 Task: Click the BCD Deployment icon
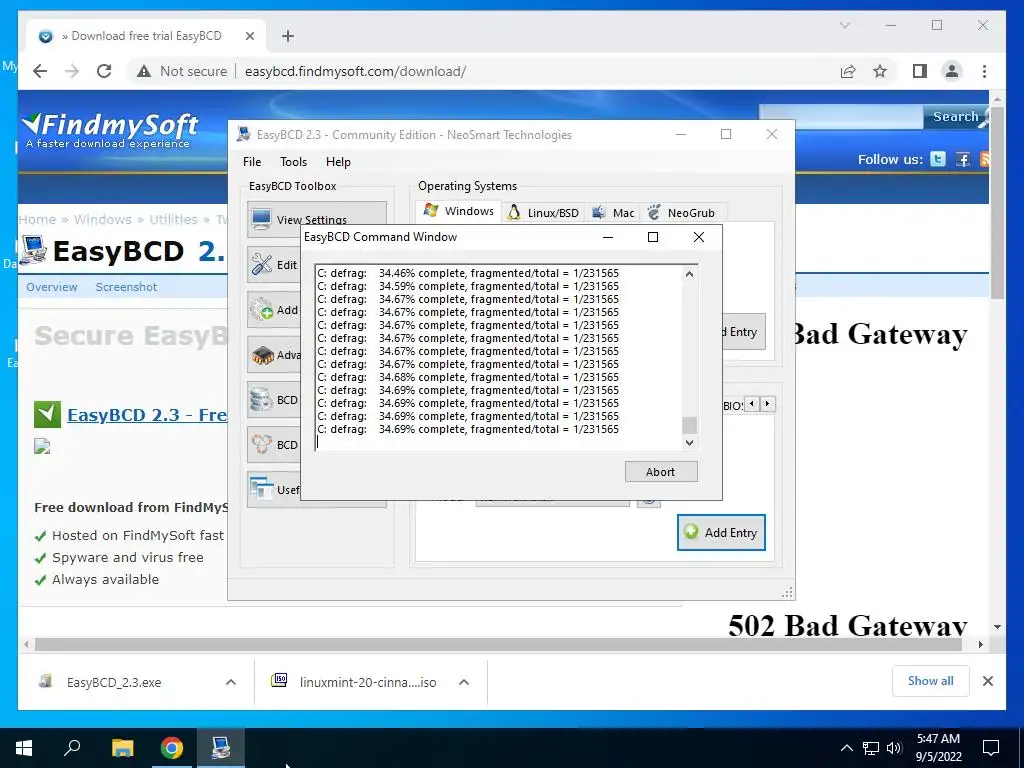[x=262, y=444]
